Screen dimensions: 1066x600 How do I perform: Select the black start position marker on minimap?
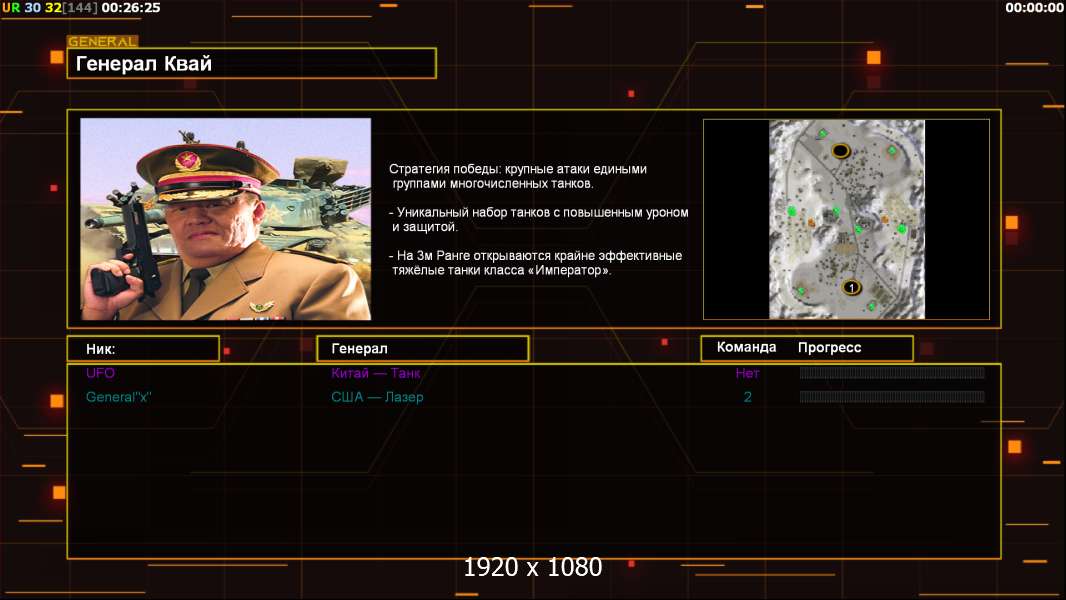click(x=840, y=151)
